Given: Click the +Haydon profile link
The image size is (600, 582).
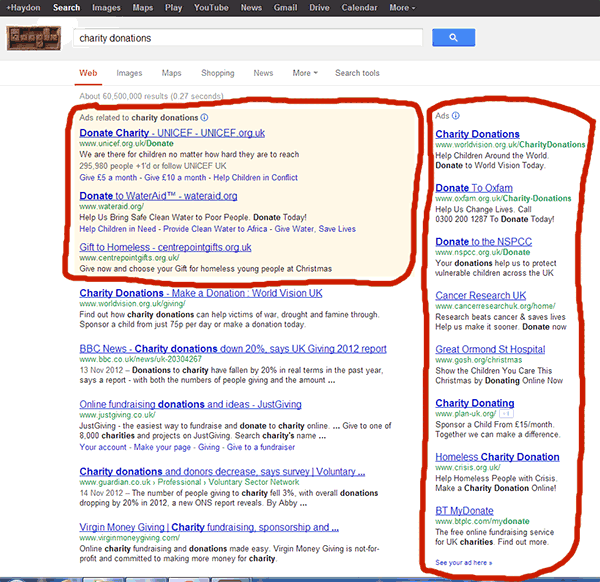Looking at the screenshot, I should click(x=23, y=8).
